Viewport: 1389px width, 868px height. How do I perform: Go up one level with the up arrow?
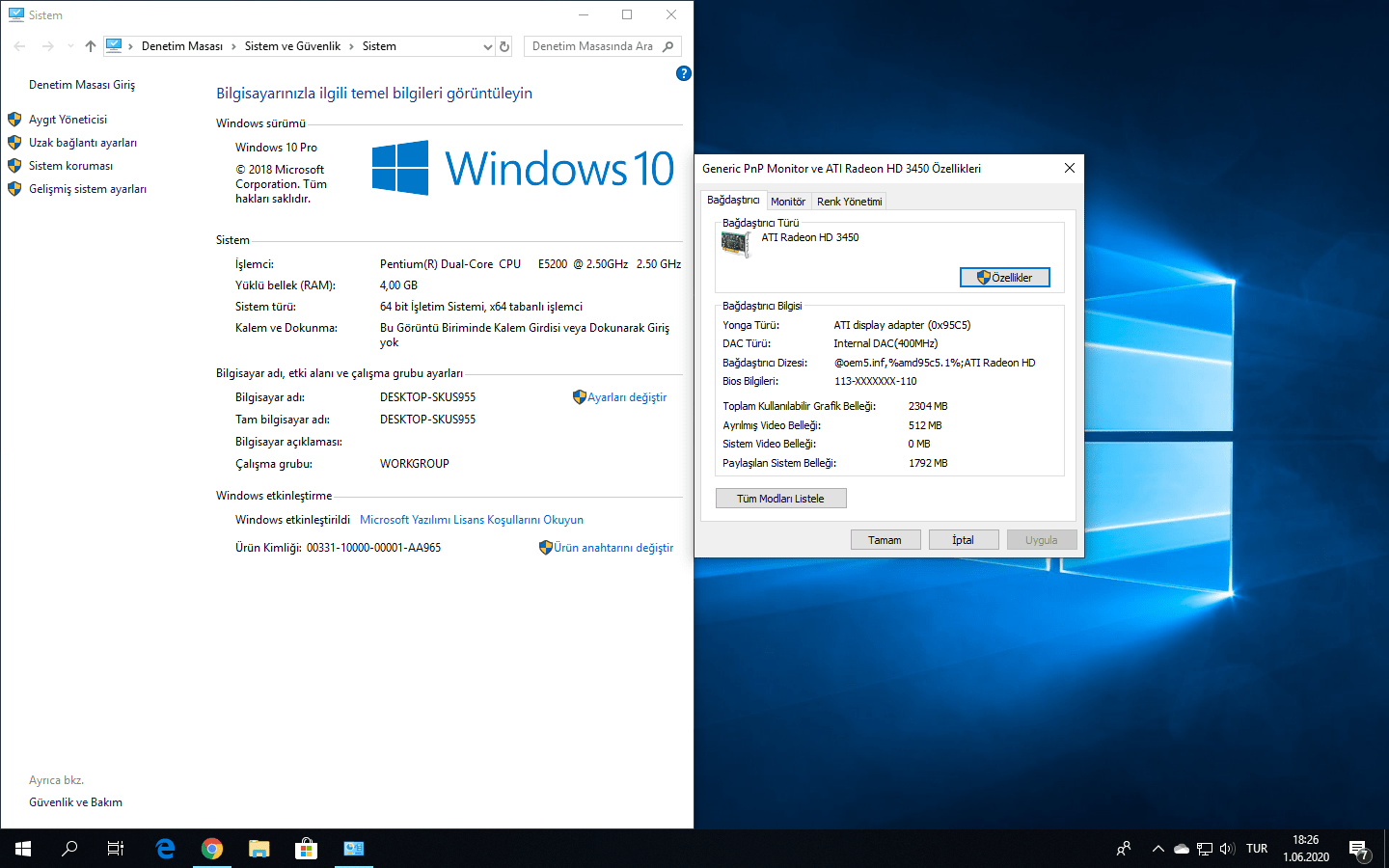pos(91,46)
